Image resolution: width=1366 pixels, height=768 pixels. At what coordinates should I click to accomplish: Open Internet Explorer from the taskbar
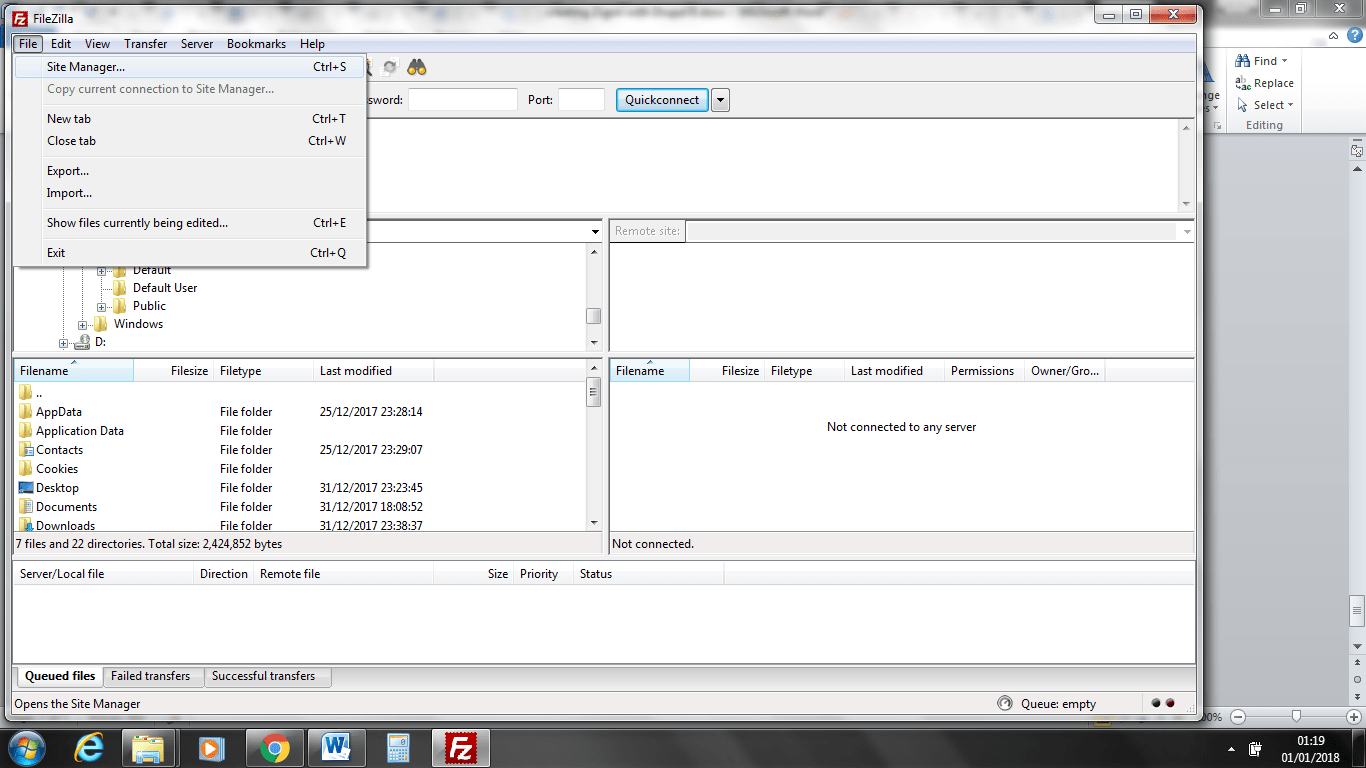tap(89, 747)
